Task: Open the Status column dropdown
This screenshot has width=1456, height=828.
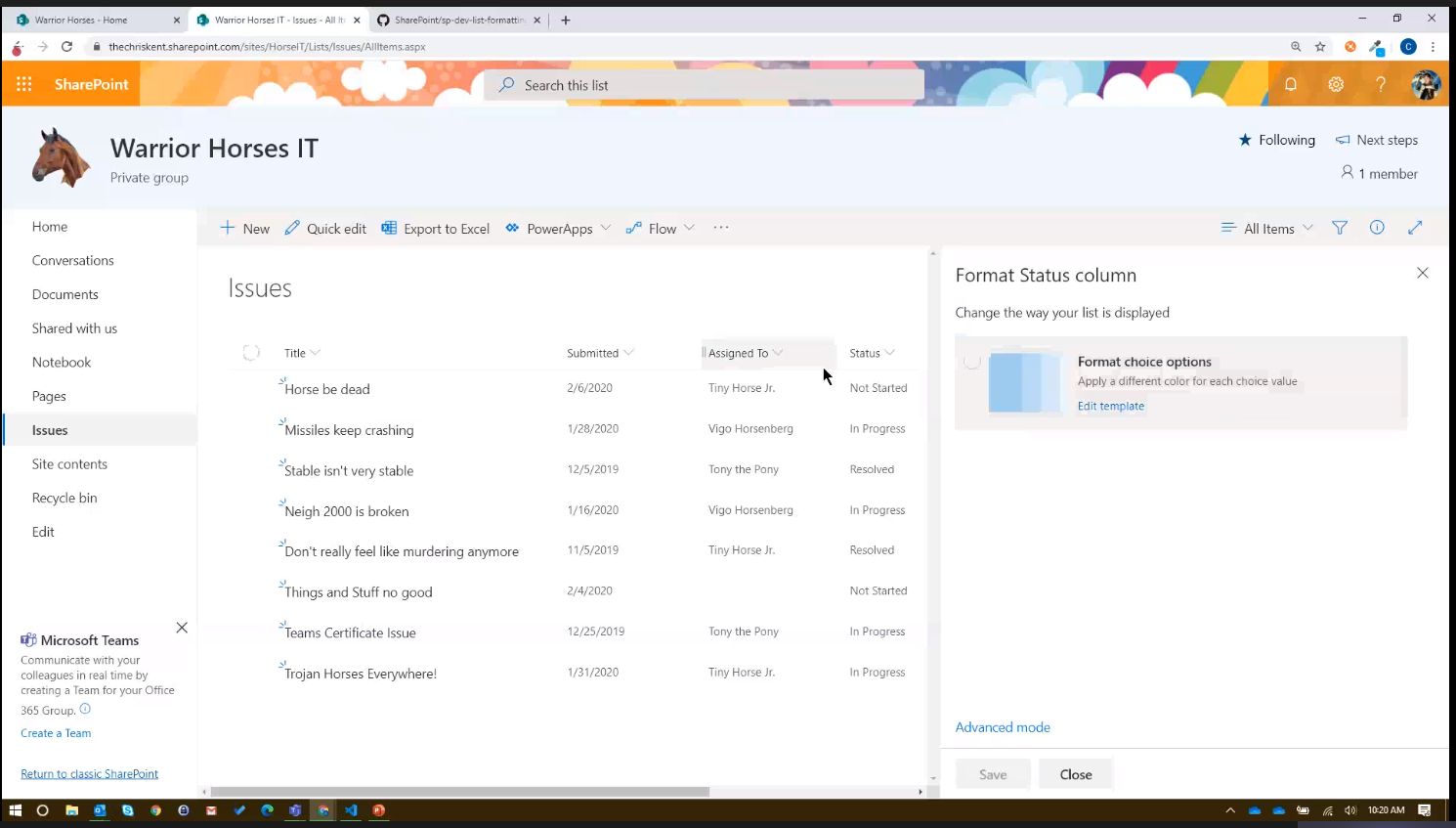Action: (x=888, y=353)
